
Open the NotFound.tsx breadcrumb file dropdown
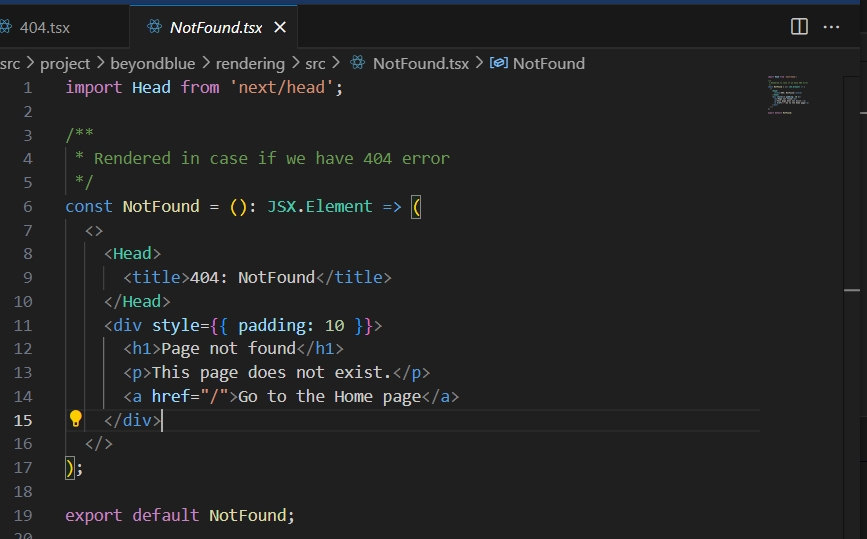(x=420, y=63)
